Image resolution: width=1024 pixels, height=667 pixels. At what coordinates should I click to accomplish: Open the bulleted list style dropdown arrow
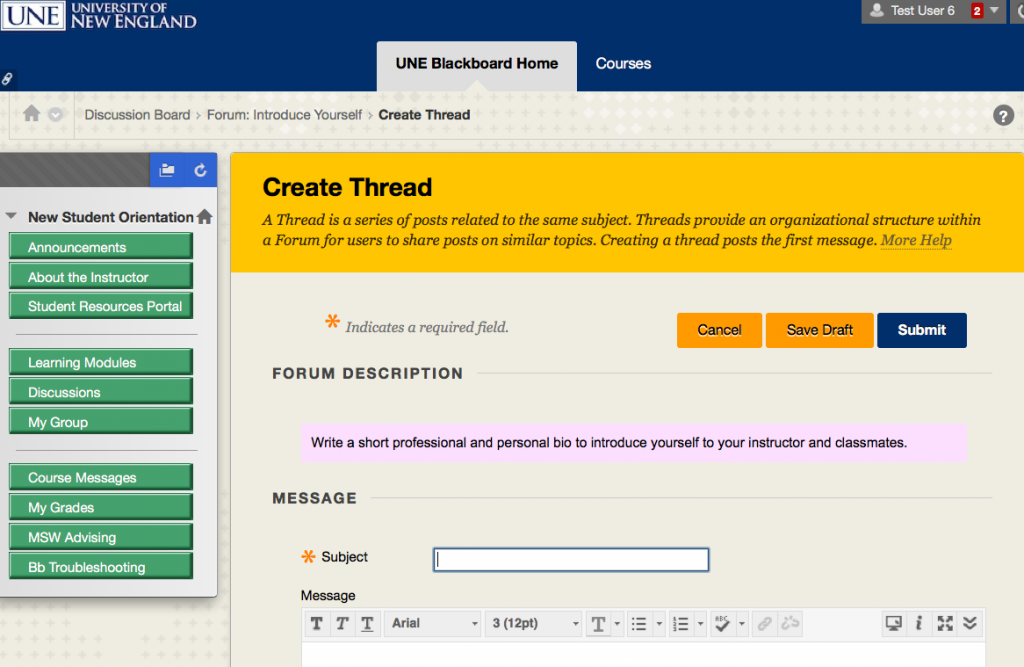(x=659, y=624)
